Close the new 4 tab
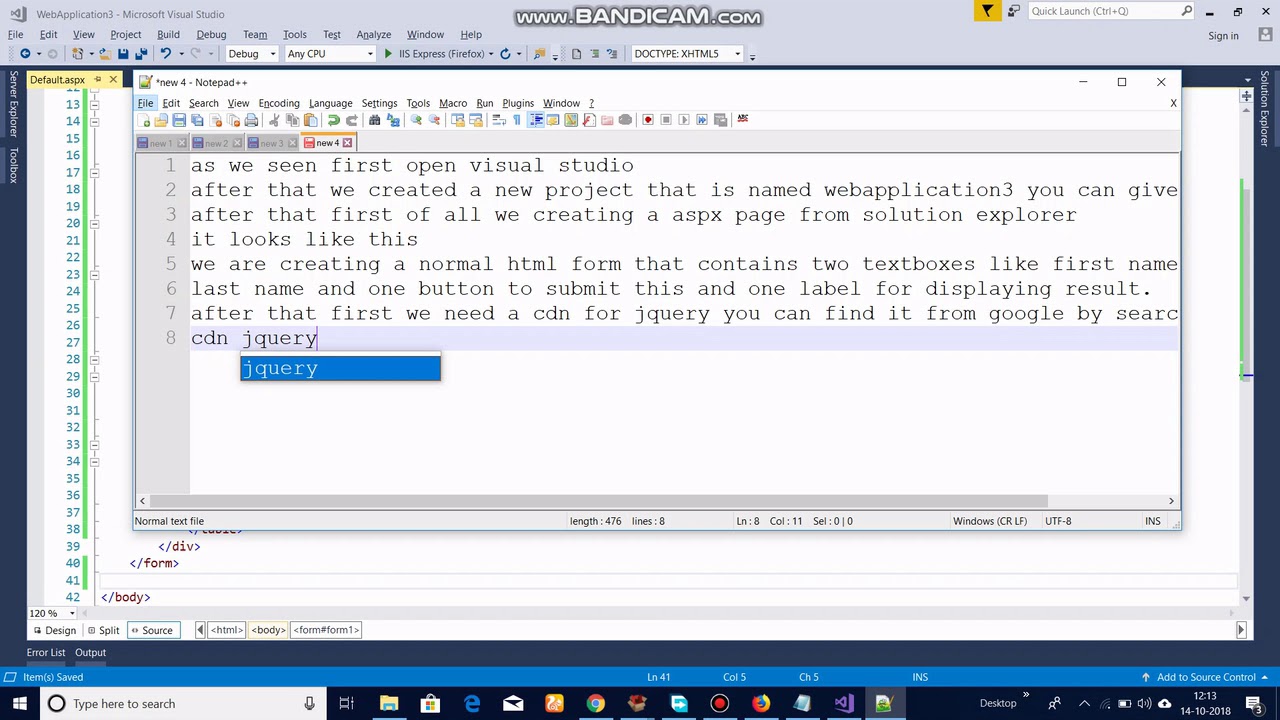The height and width of the screenshot is (720, 1280). pos(347,143)
